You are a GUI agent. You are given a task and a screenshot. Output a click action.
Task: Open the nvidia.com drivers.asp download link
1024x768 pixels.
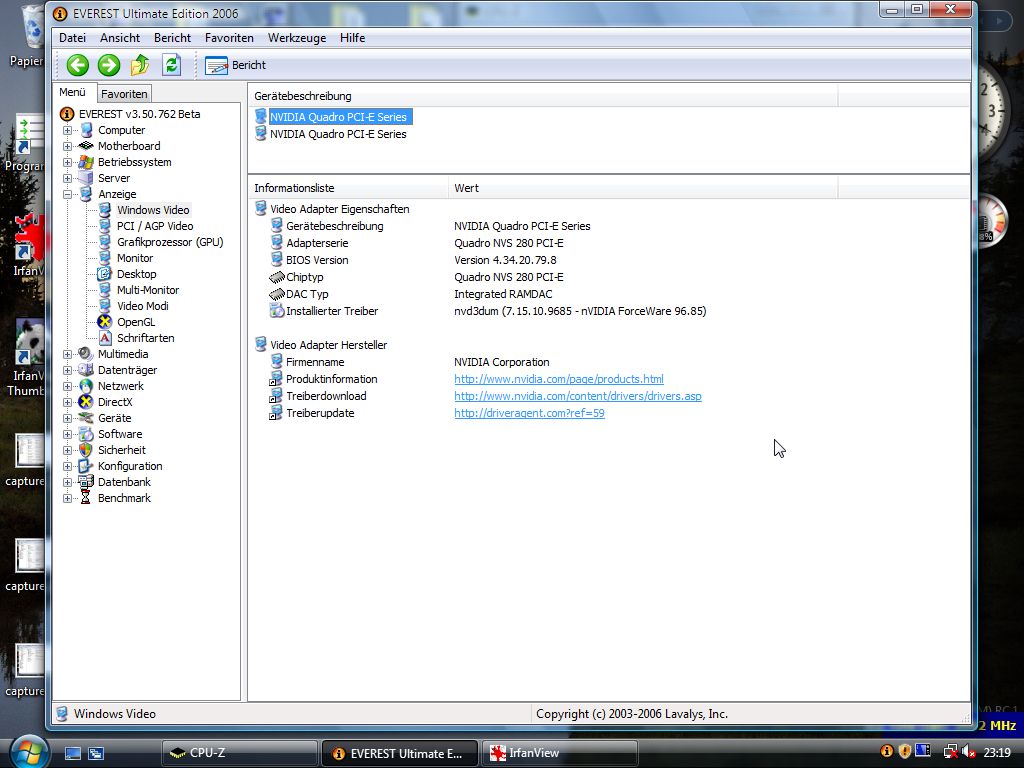click(x=578, y=396)
